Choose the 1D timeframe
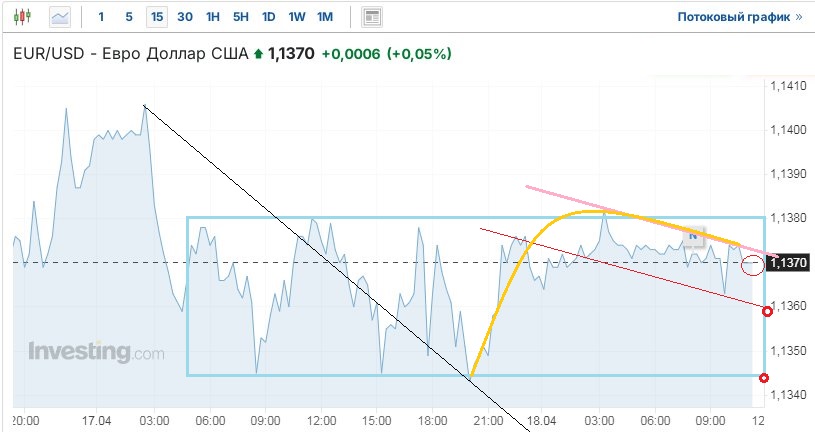 coord(269,17)
